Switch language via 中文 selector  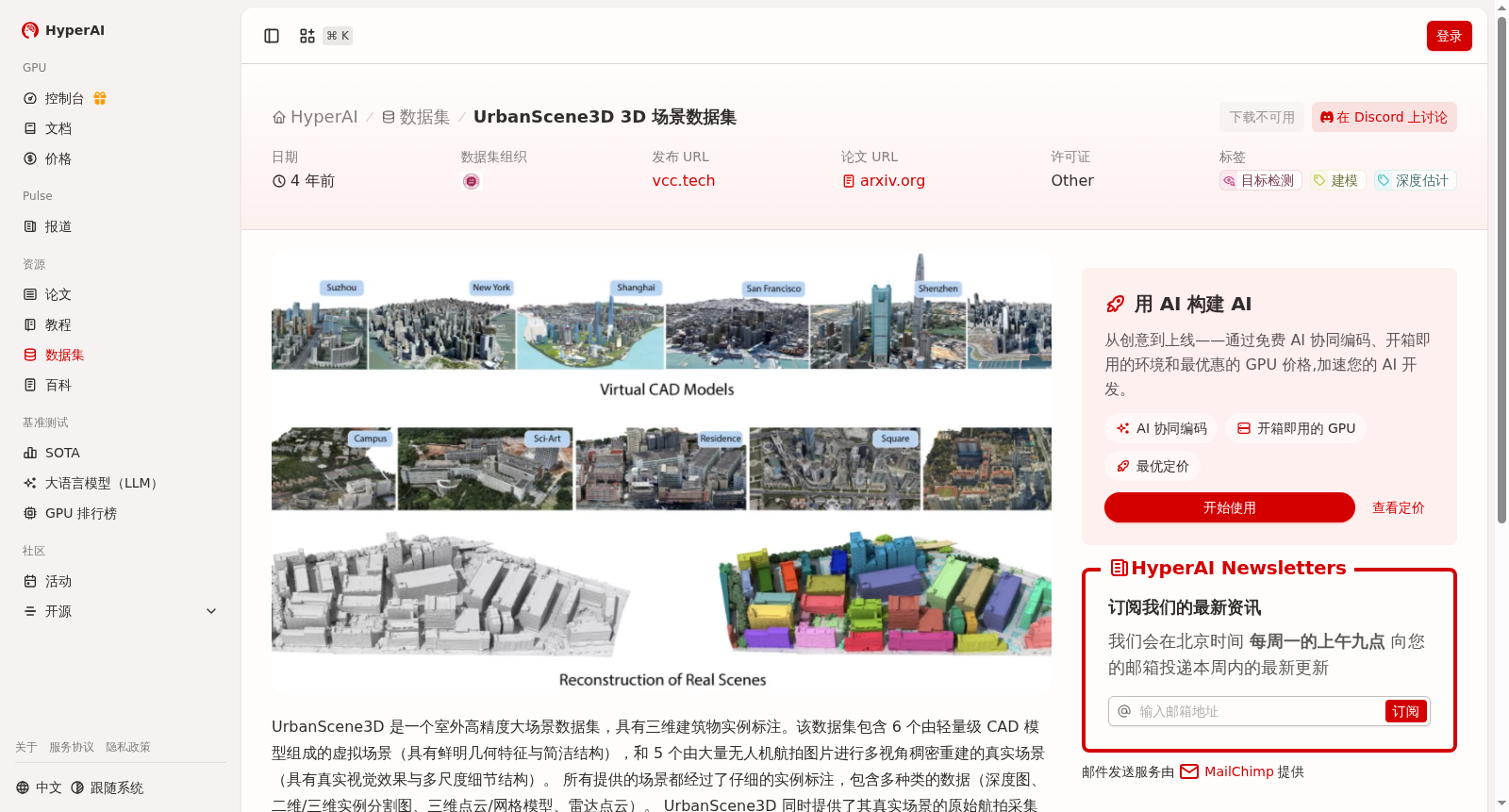(39, 787)
